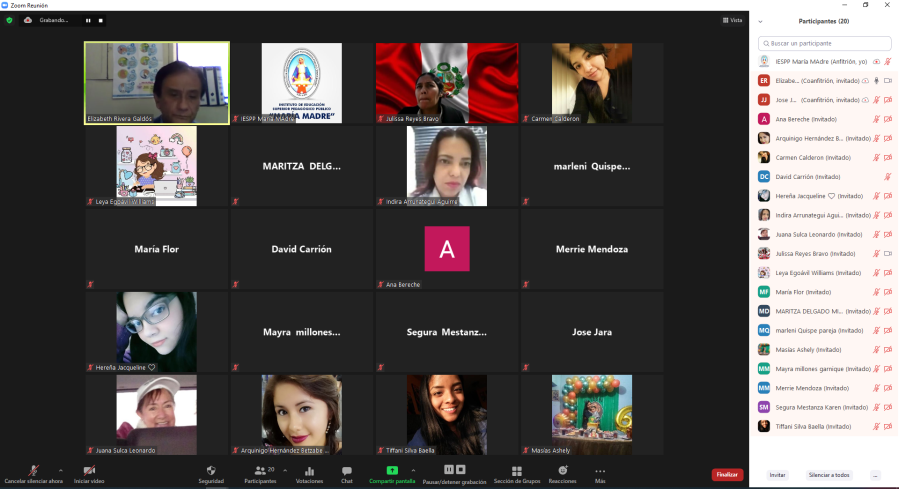899x489 pixels.
Task: Click the green Compartir pantalla icon
Action: 392,470
